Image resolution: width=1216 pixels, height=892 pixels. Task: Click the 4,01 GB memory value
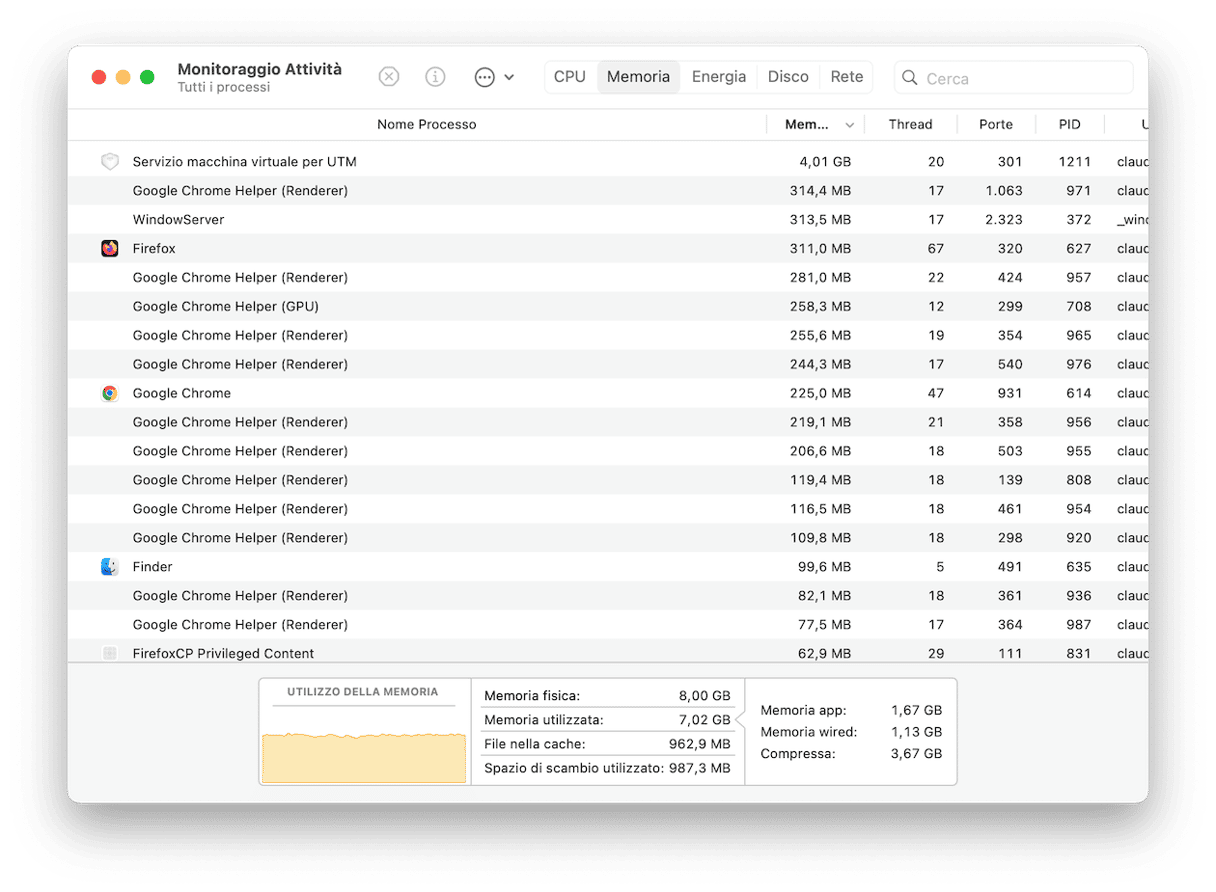[825, 162]
